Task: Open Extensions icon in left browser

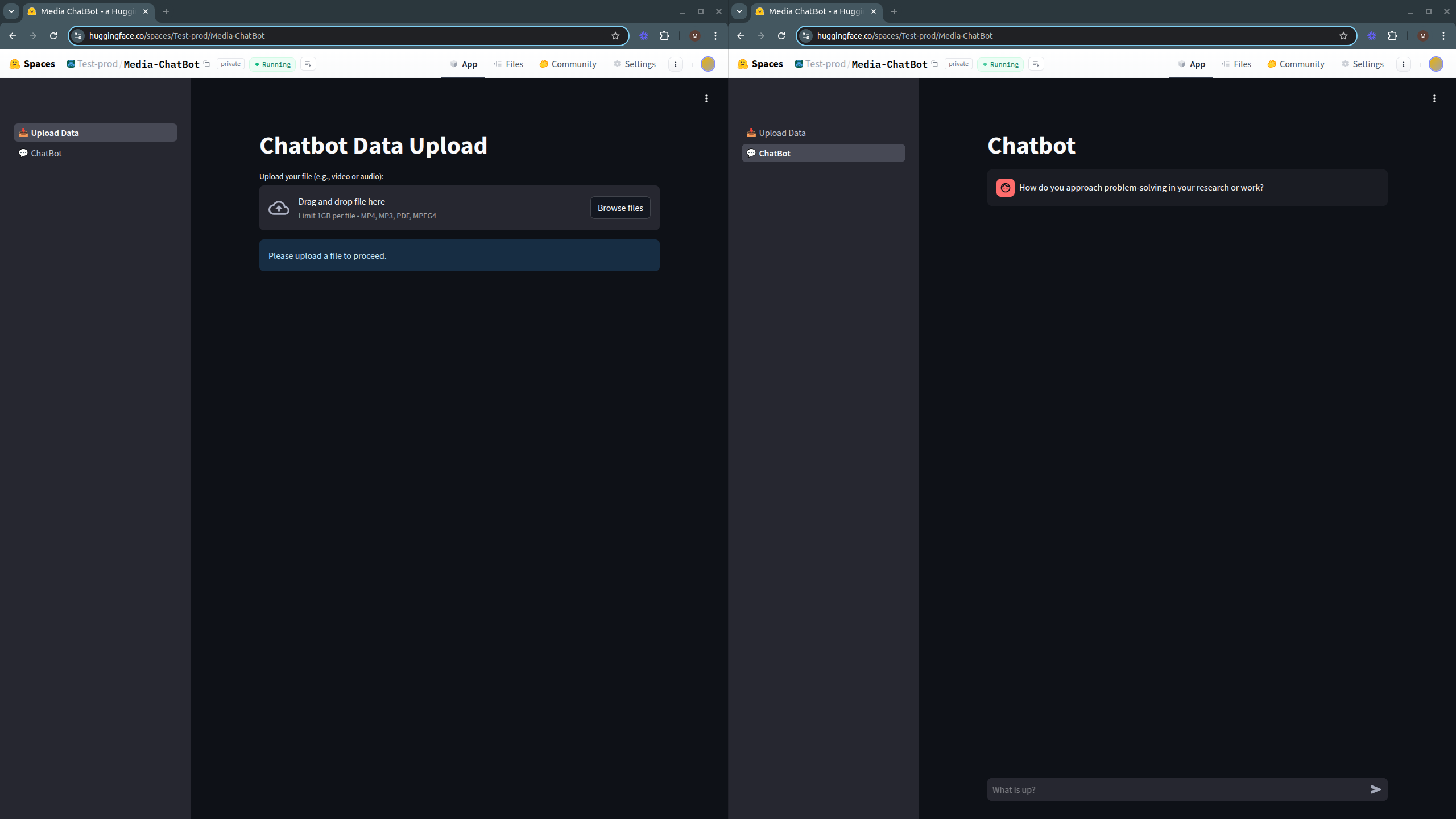Action: [x=664, y=36]
